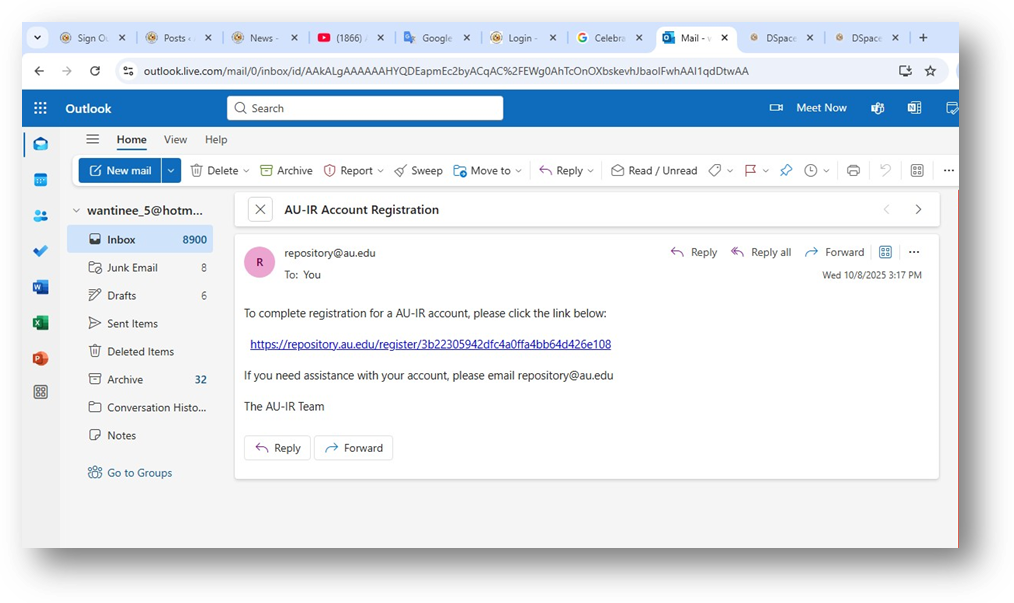Collapse the wantinee_5@hotmail account folder tree
1014x603 pixels.
76,211
